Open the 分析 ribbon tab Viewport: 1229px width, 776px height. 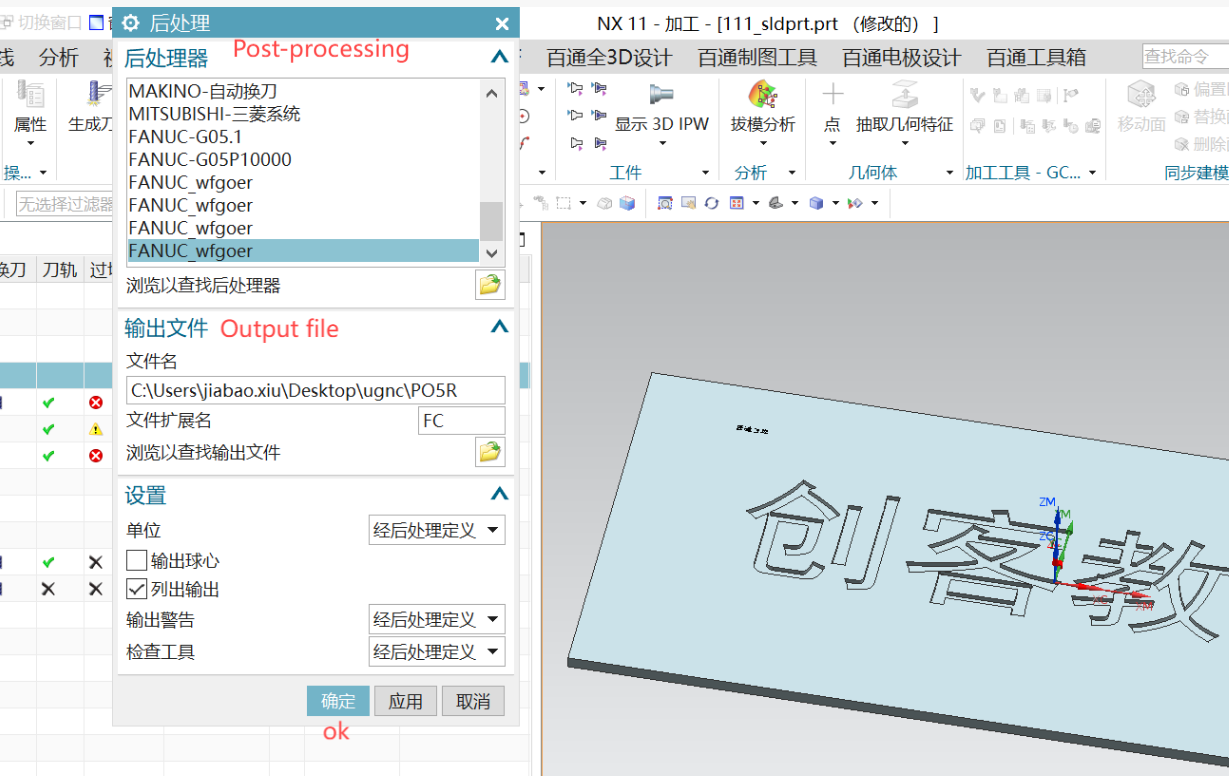coord(58,57)
